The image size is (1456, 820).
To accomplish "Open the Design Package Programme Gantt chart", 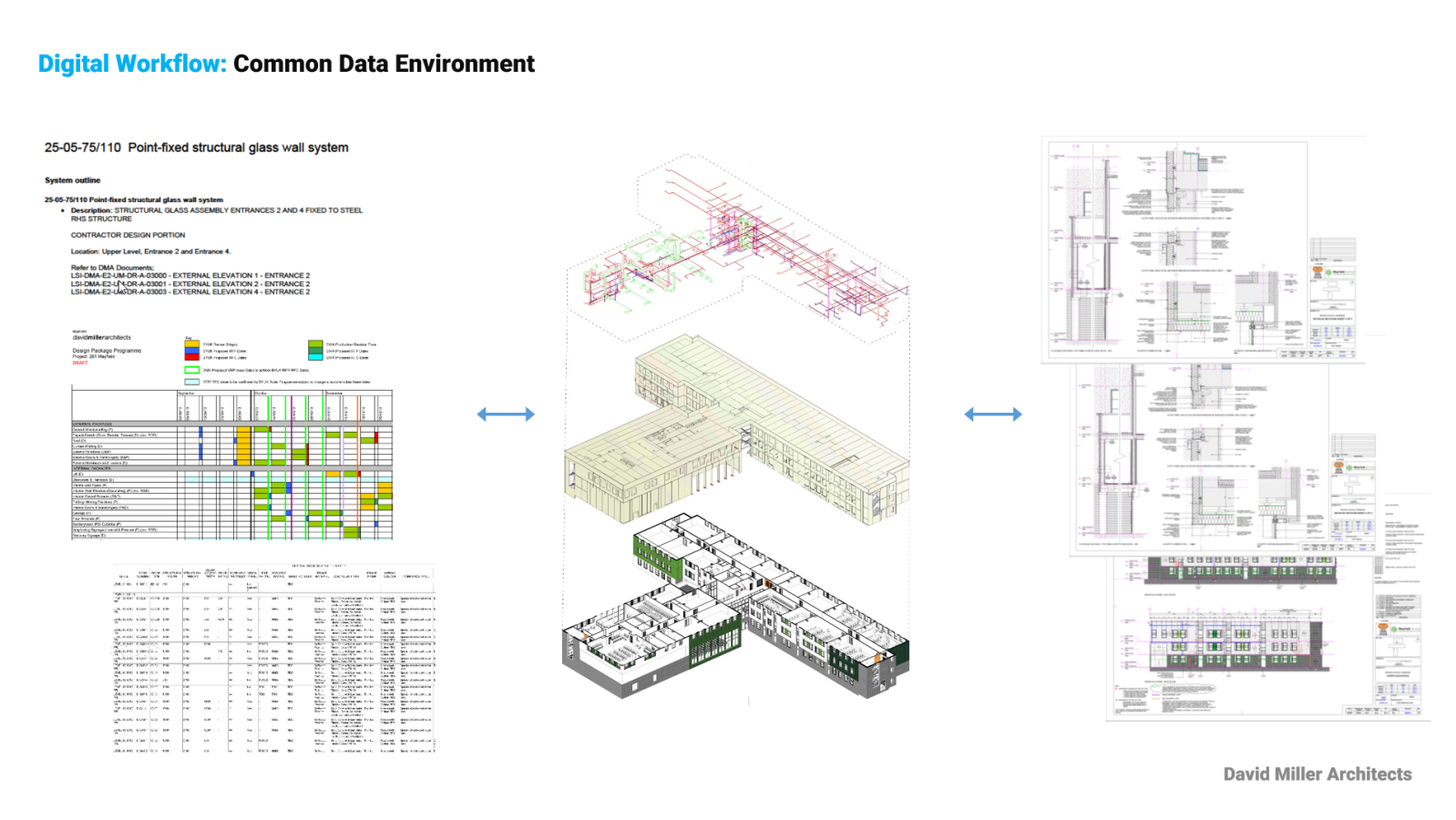I will tap(232, 465).
